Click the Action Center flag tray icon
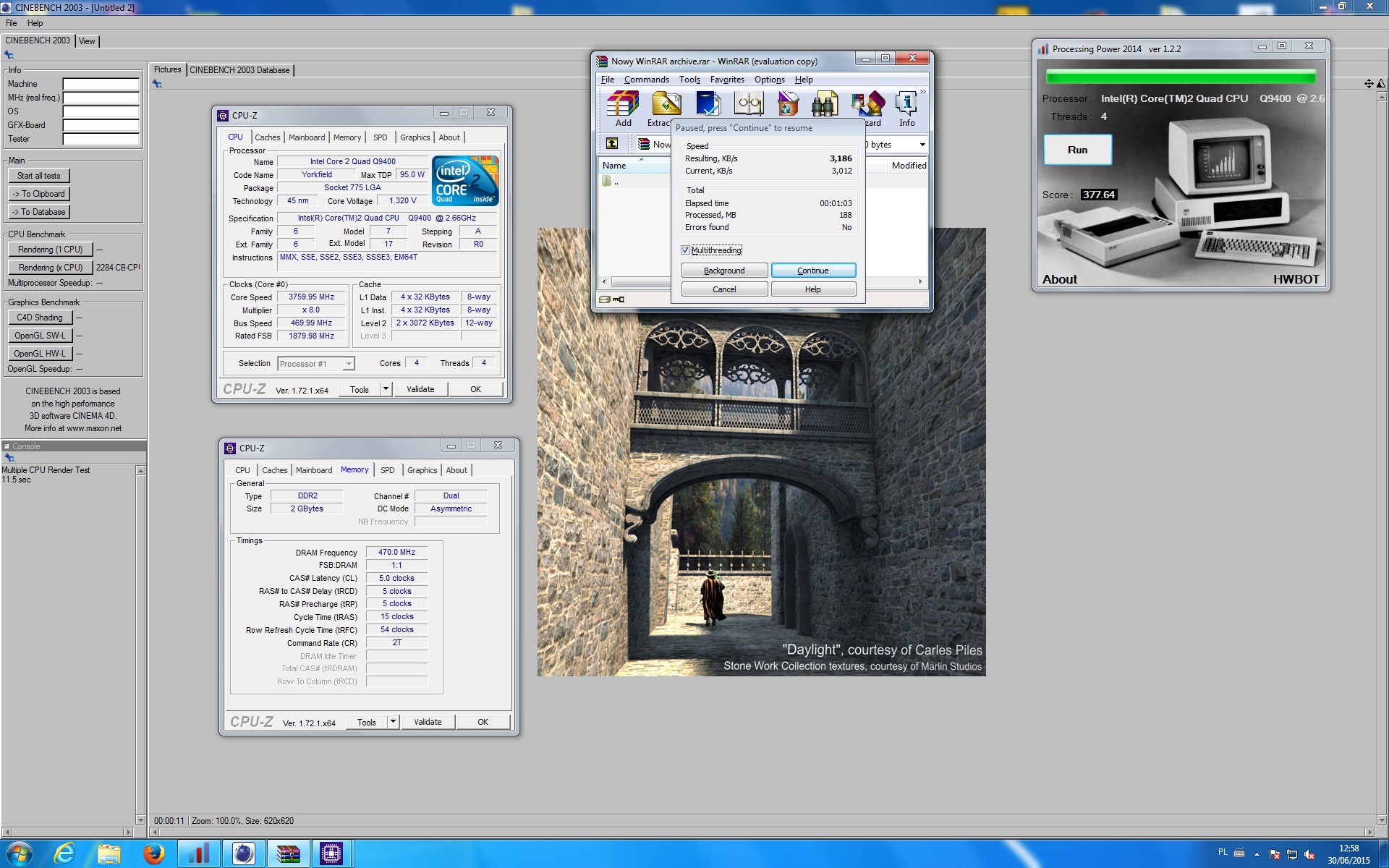 pyautogui.click(x=1275, y=854)
